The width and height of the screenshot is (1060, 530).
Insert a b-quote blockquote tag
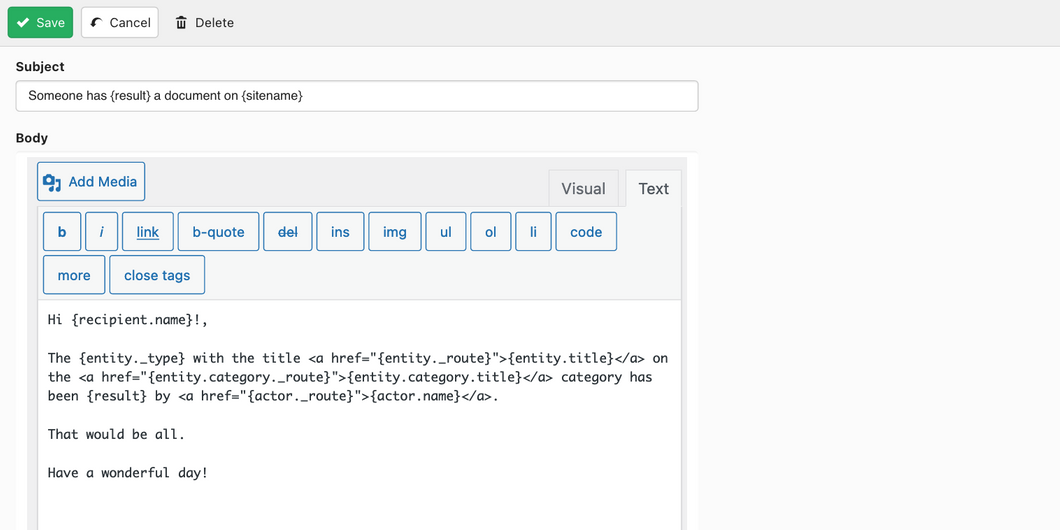click(x=218, y=232)
